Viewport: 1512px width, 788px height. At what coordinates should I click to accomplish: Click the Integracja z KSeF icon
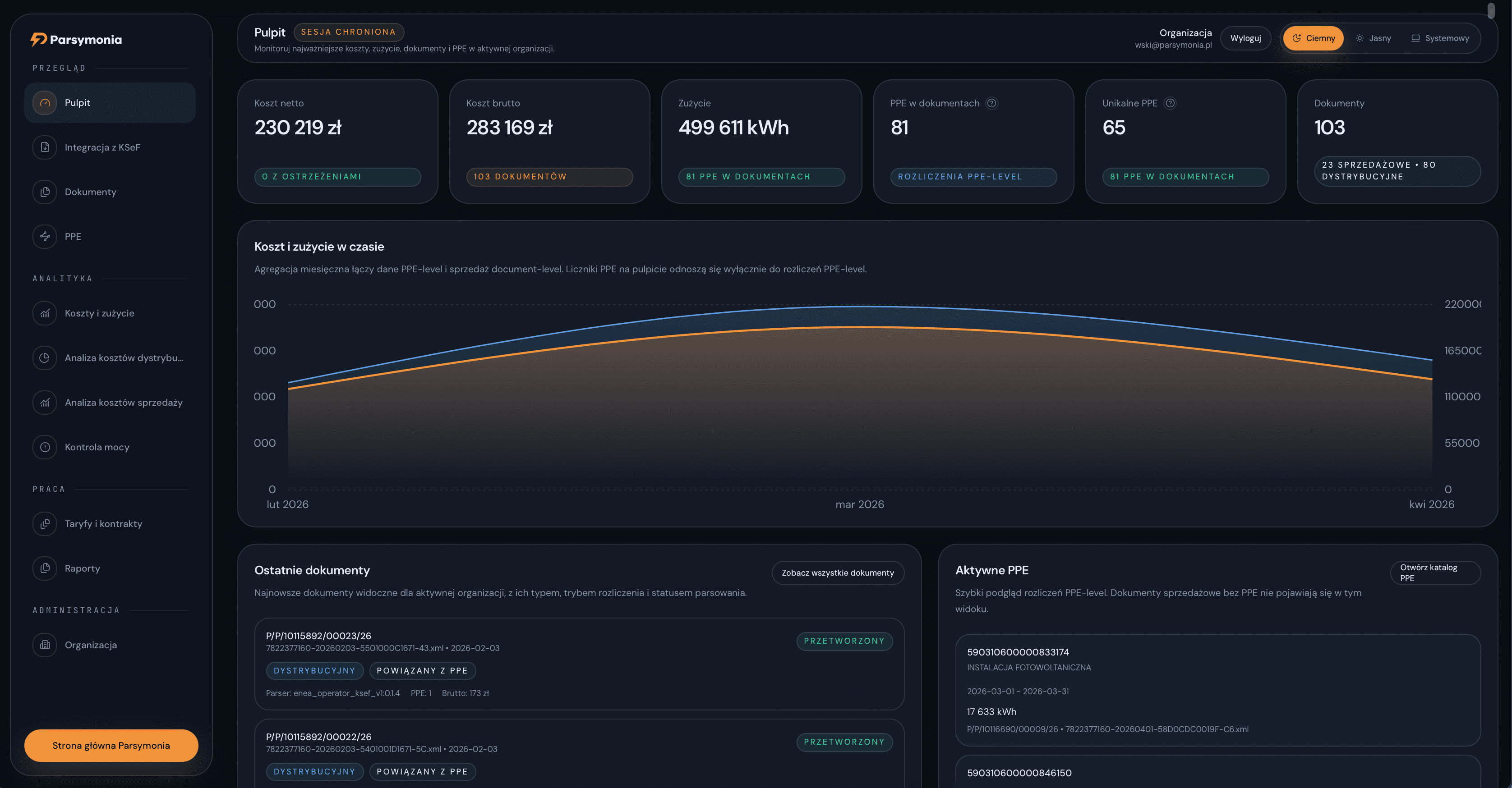coord(45,147)
